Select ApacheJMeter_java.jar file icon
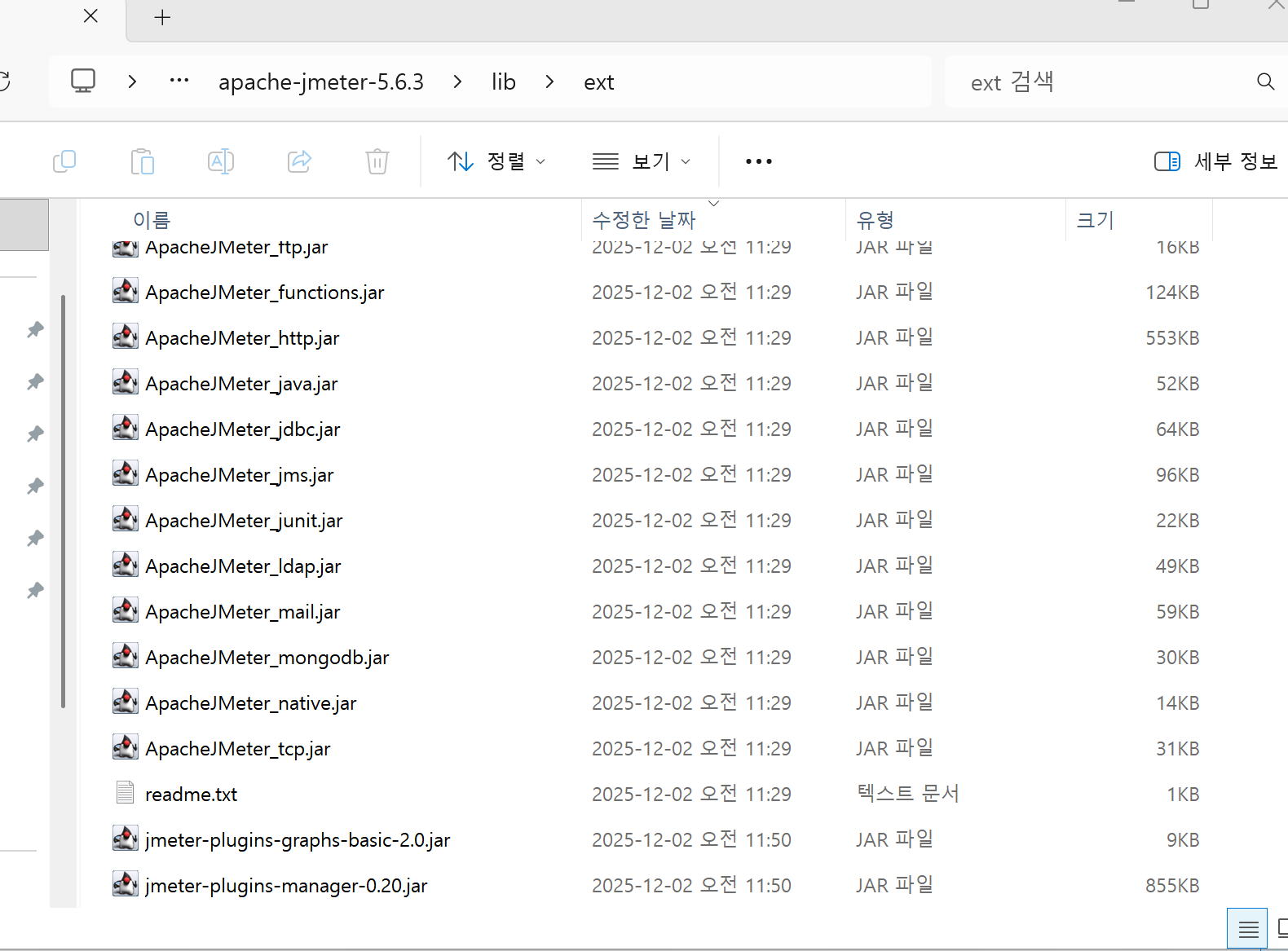Image resolution: width=1288 pixels, height=951 pixels. [126, 383]
